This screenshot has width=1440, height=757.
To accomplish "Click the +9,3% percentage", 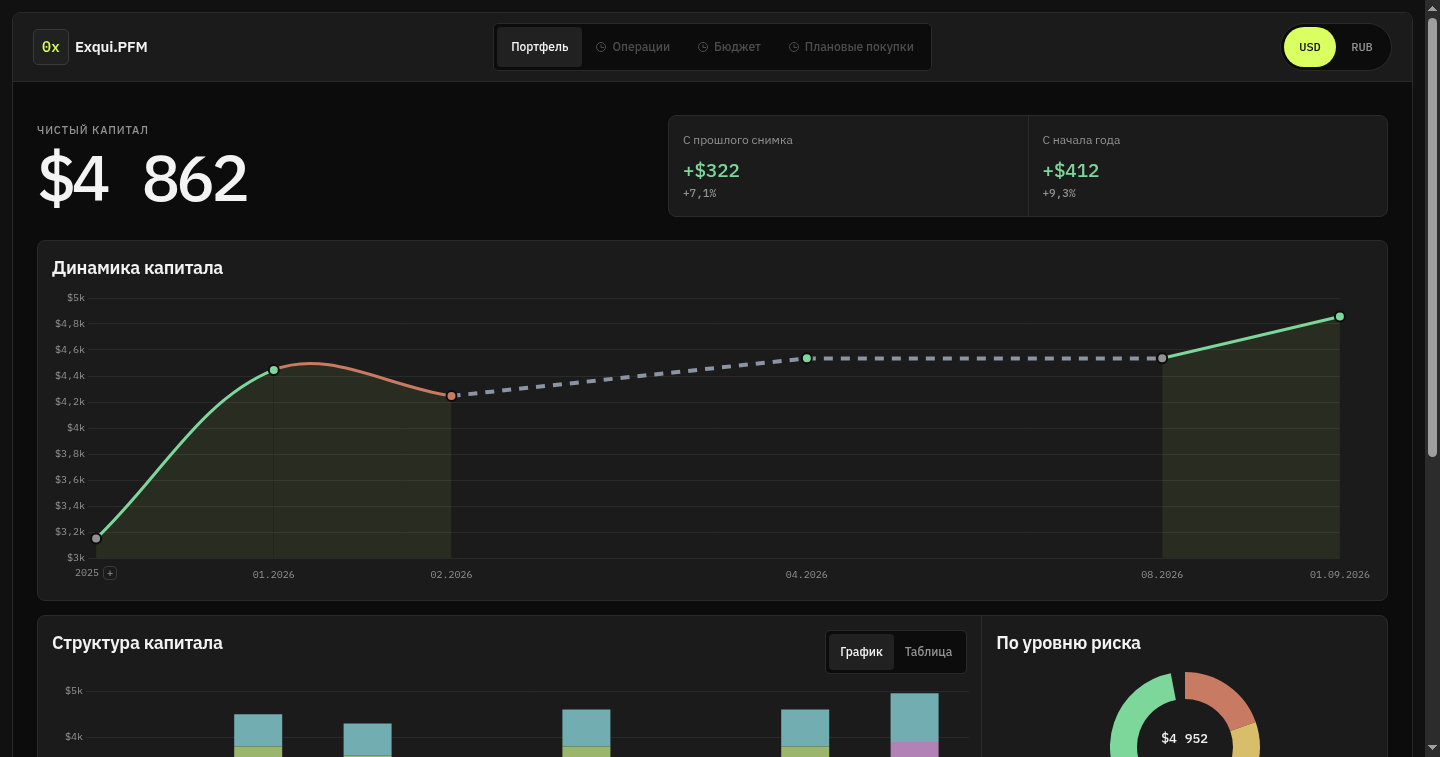I will point(1059,193).
